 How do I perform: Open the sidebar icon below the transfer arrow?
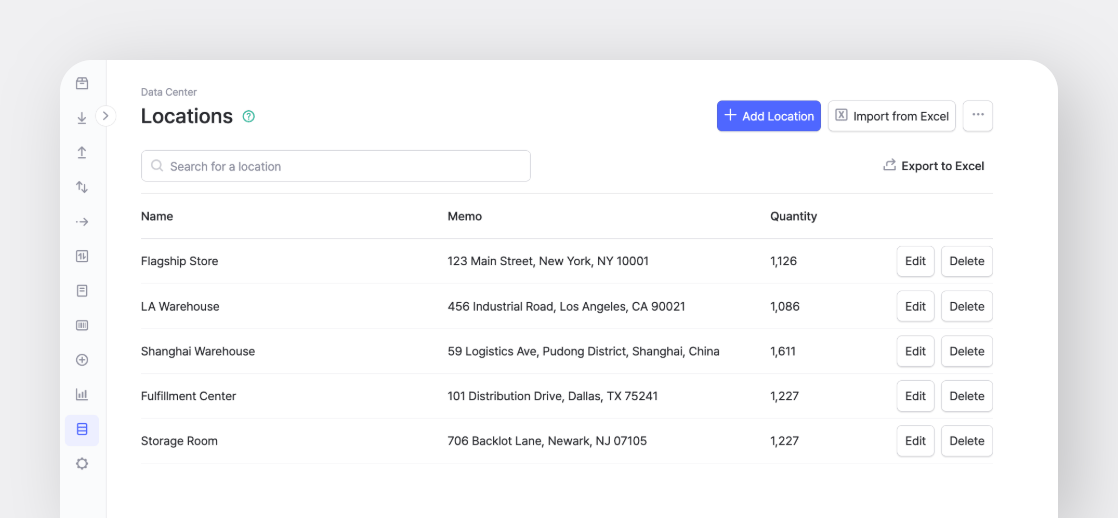pyautogui.click(x=82, y=256)
